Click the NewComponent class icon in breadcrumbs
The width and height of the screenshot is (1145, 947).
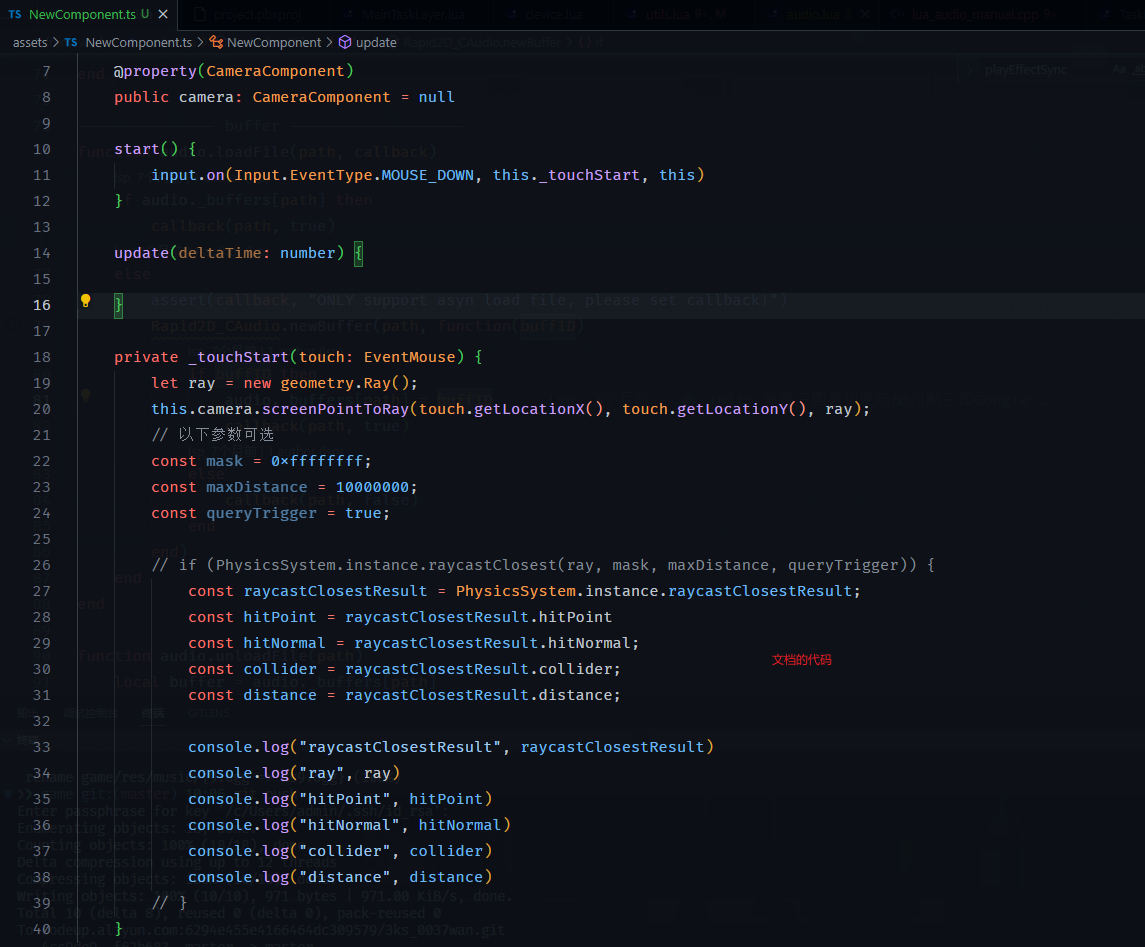click(x=216, y=42)
